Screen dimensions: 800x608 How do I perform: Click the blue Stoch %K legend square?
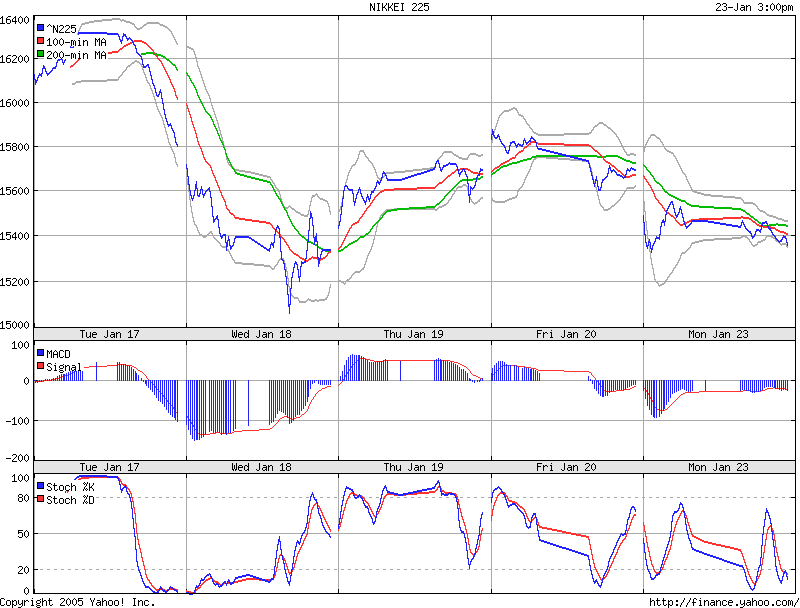40,486
